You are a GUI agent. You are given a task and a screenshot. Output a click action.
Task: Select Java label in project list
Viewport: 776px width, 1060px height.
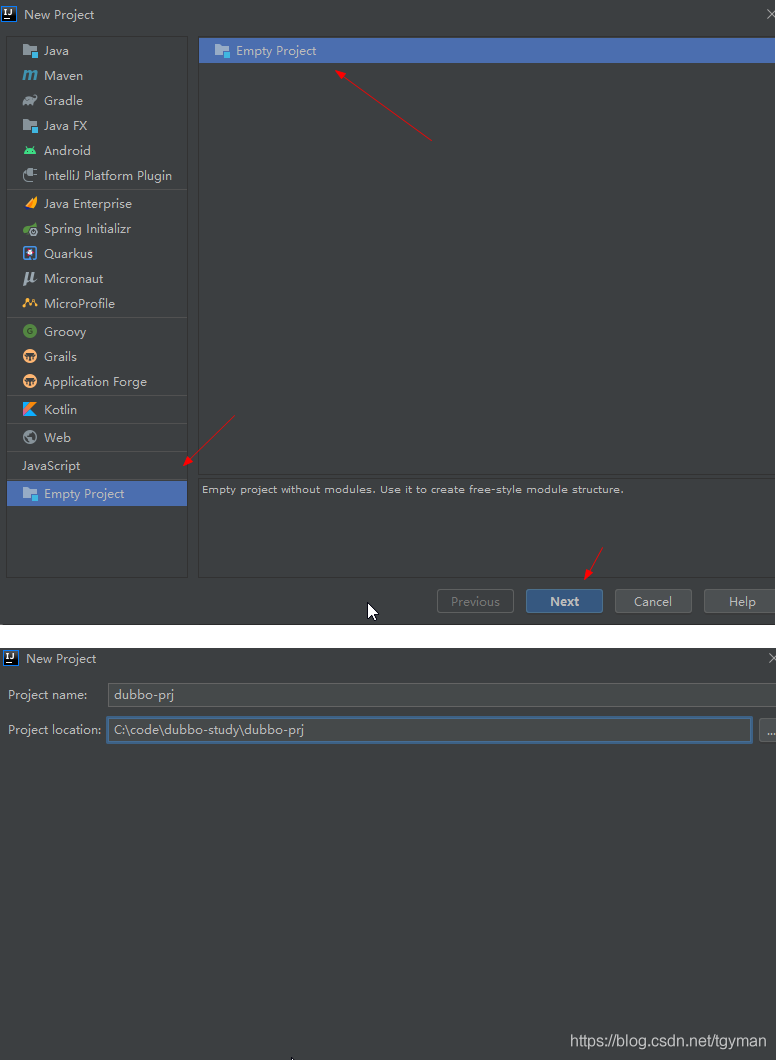click(56, 51)
